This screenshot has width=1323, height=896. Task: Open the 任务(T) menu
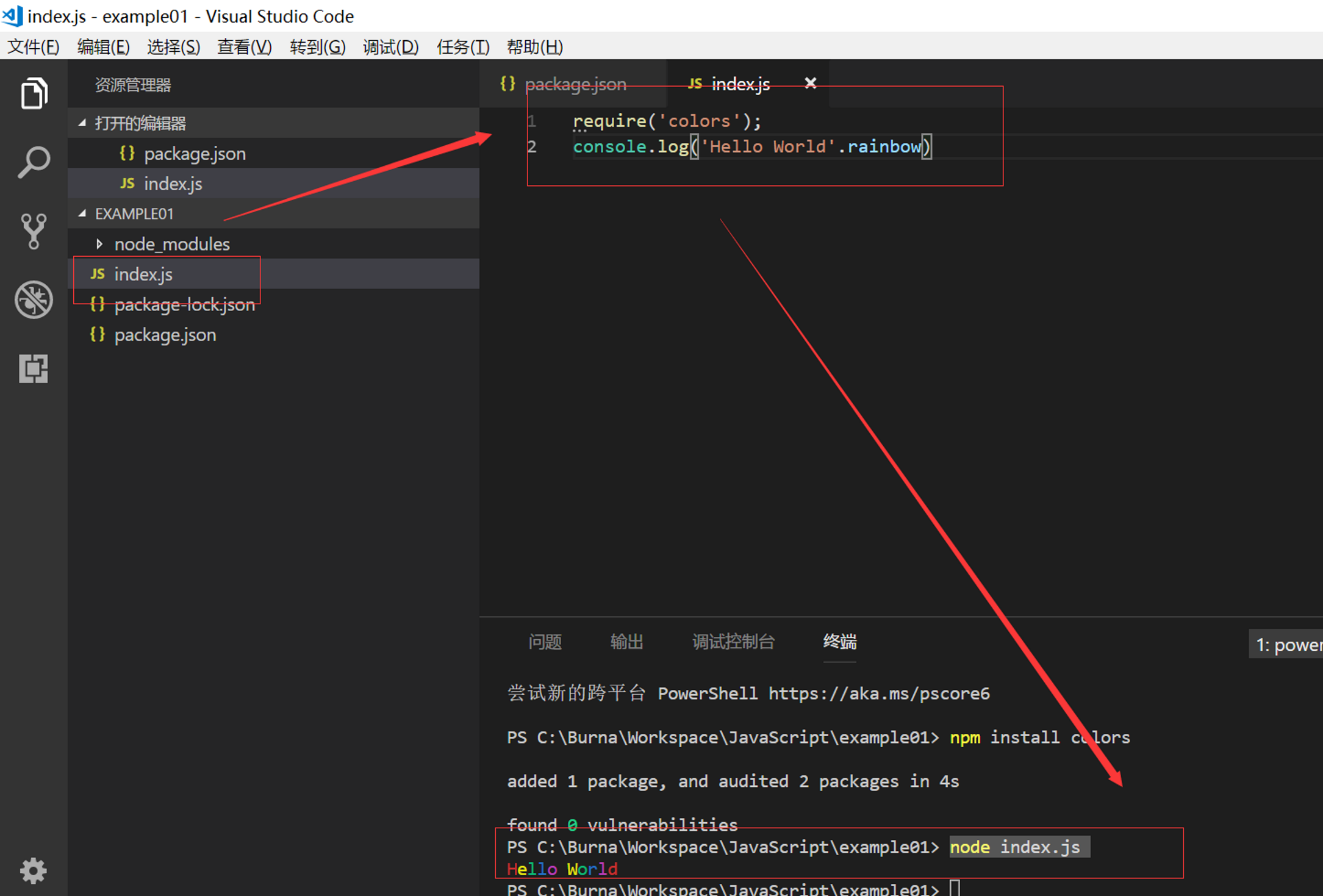tap(462, 47)
